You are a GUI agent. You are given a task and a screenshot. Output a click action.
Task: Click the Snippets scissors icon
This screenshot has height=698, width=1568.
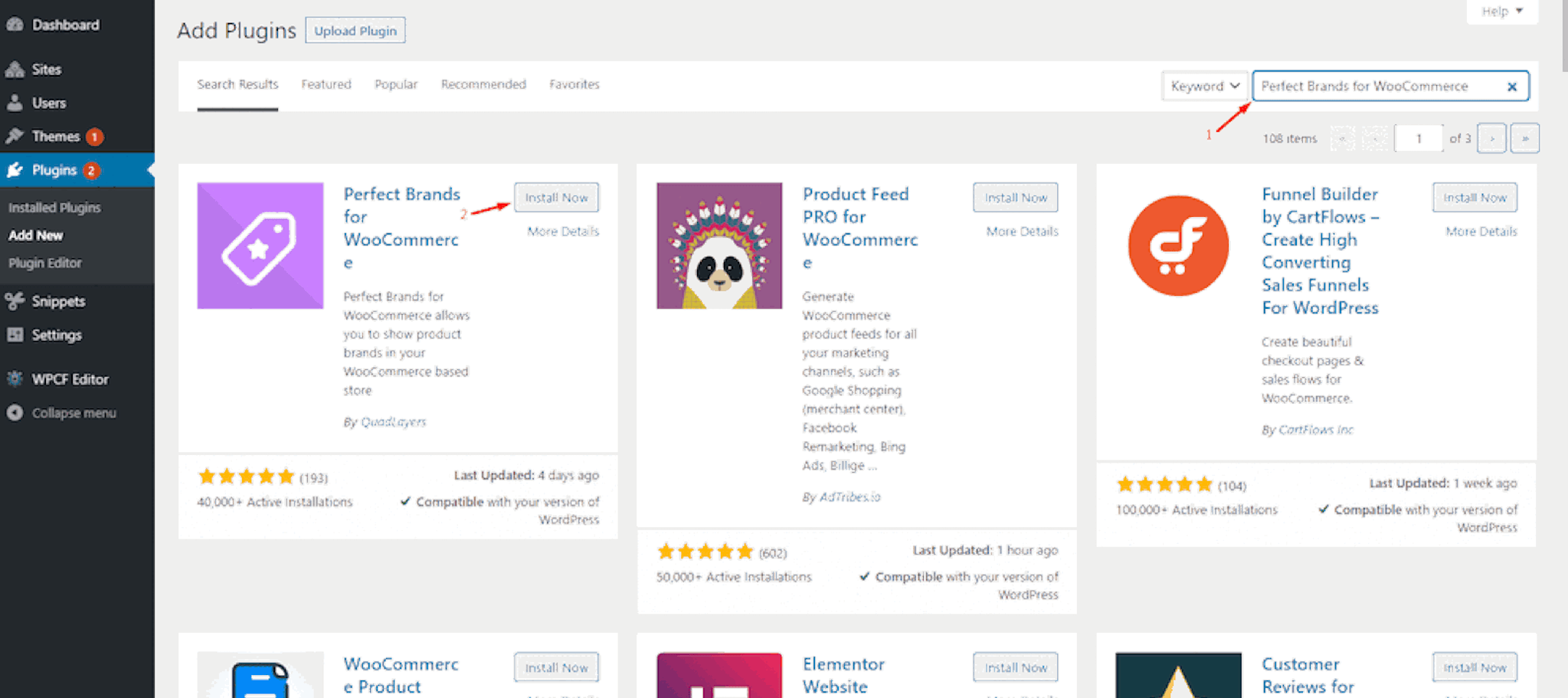tap(15, 301)
